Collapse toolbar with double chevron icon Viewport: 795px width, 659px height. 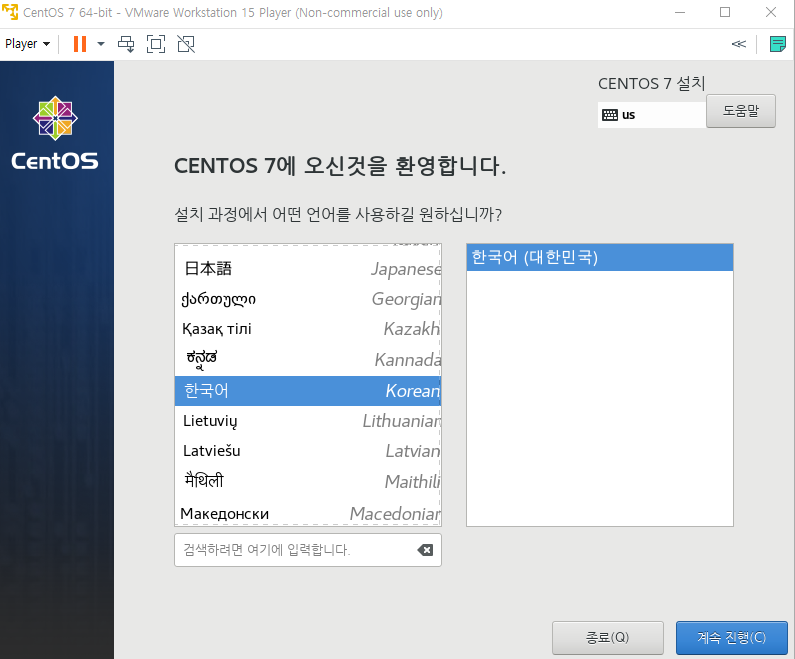coord(739,44)
